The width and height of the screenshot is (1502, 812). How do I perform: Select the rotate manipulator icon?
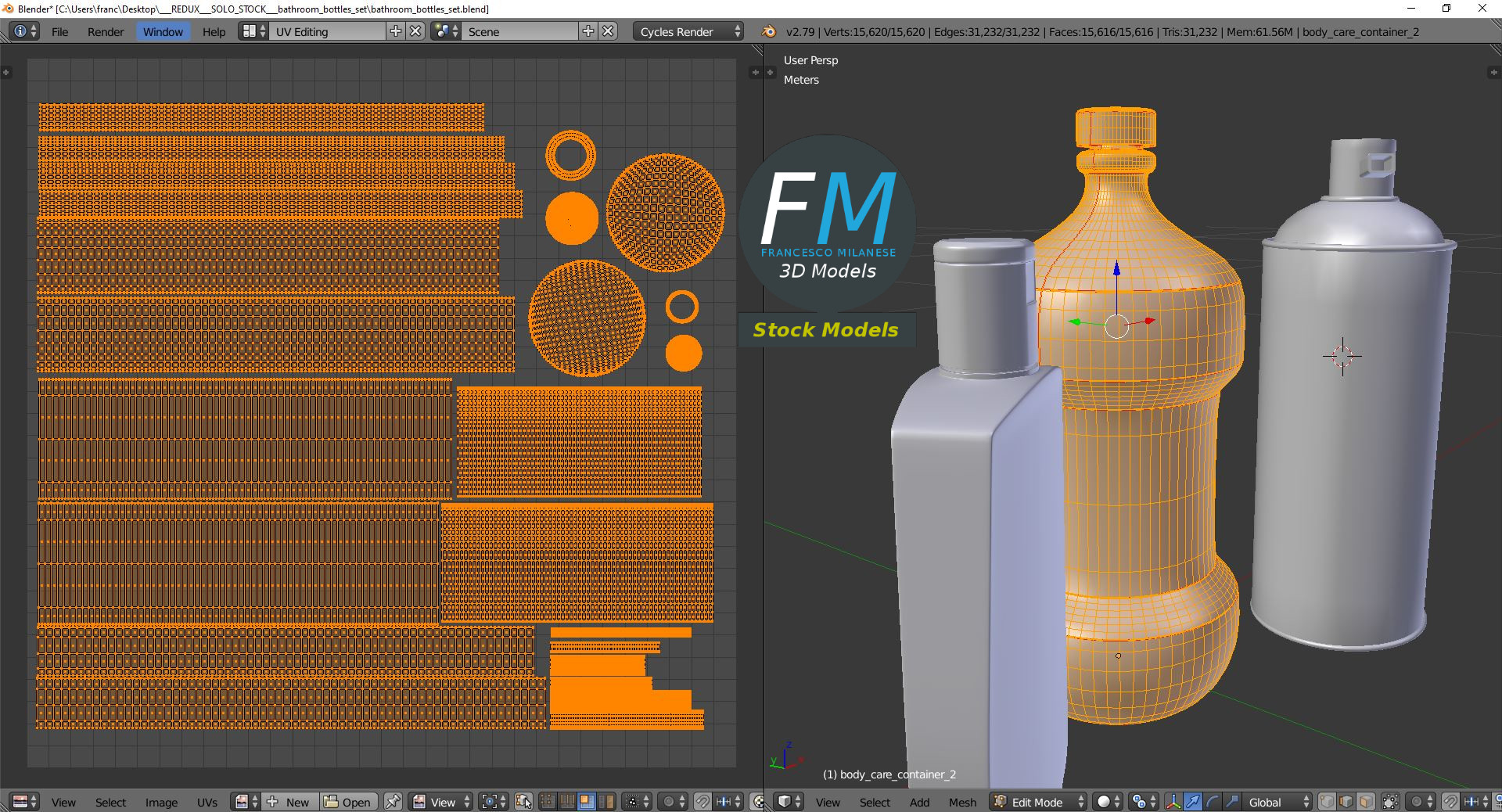point(1212,802)
